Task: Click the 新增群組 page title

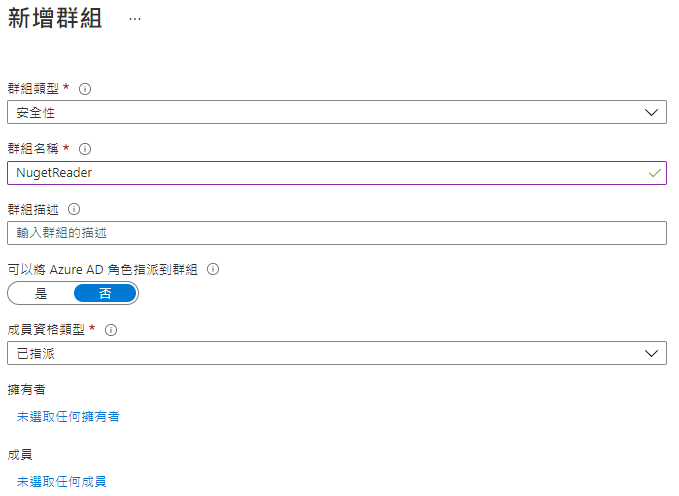Action: coord(55,19)
